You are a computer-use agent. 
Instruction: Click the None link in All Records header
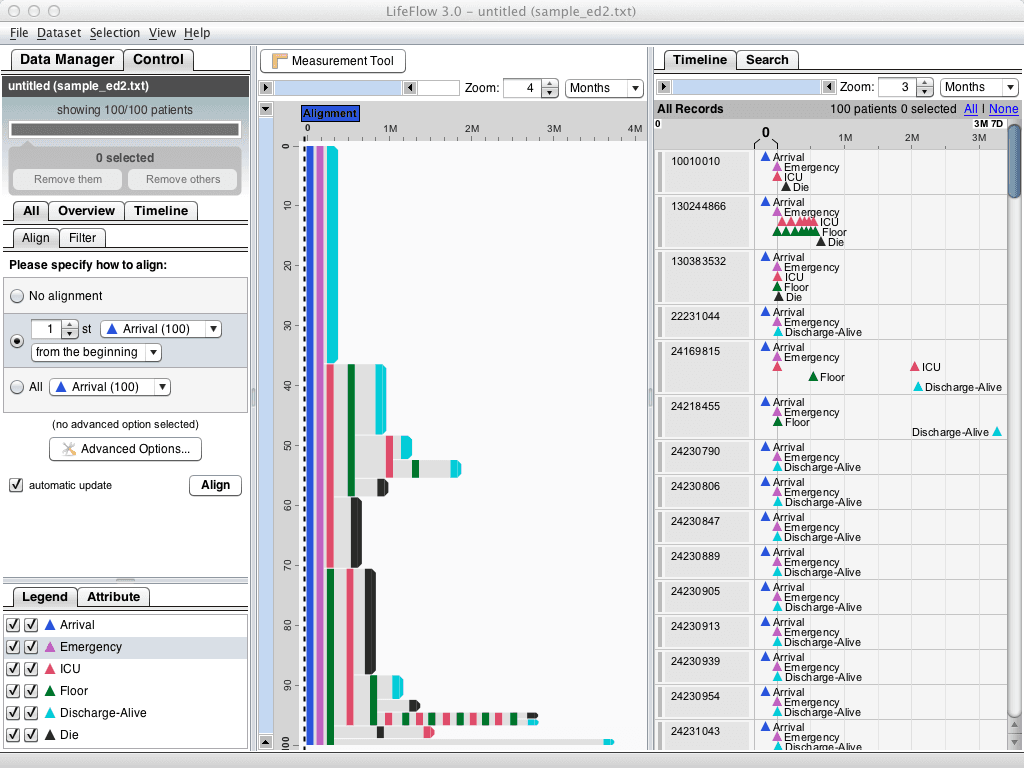(x=1003, y=108)
